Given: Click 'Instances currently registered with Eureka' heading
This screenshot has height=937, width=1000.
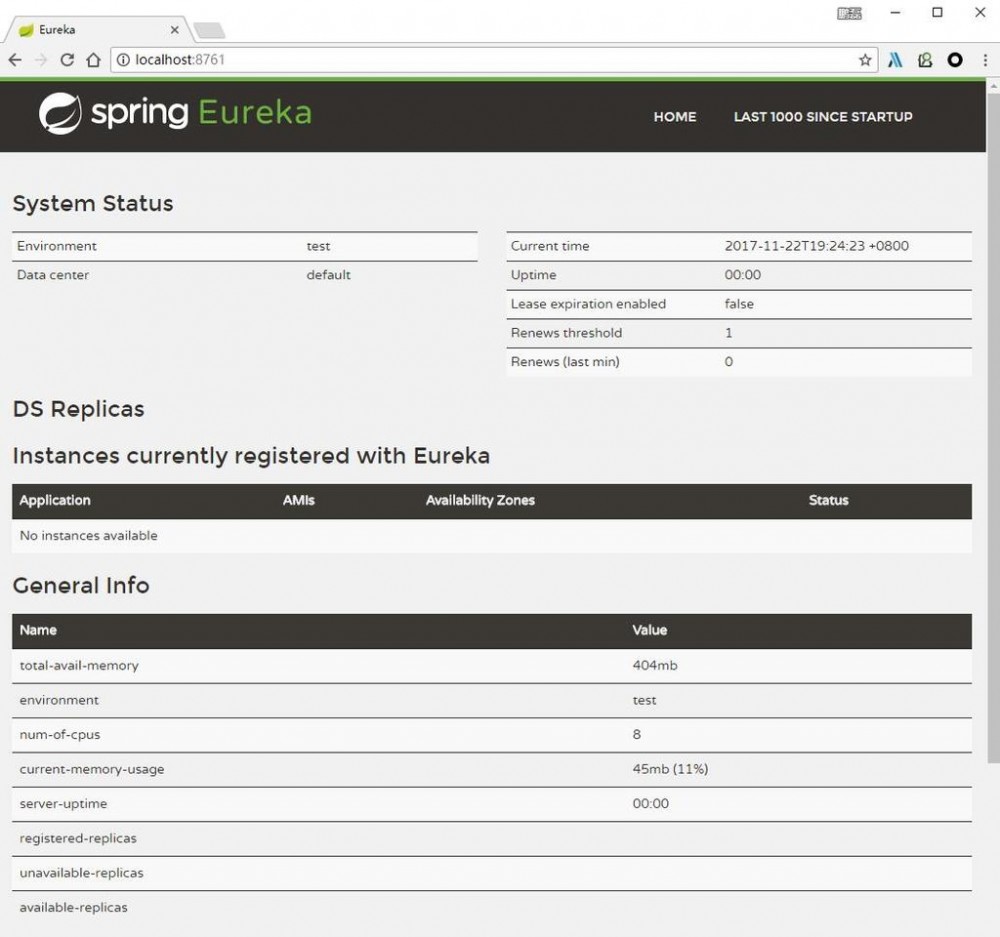Looking at the screenshot, I should pyautogui.click(x=251, y=456).
